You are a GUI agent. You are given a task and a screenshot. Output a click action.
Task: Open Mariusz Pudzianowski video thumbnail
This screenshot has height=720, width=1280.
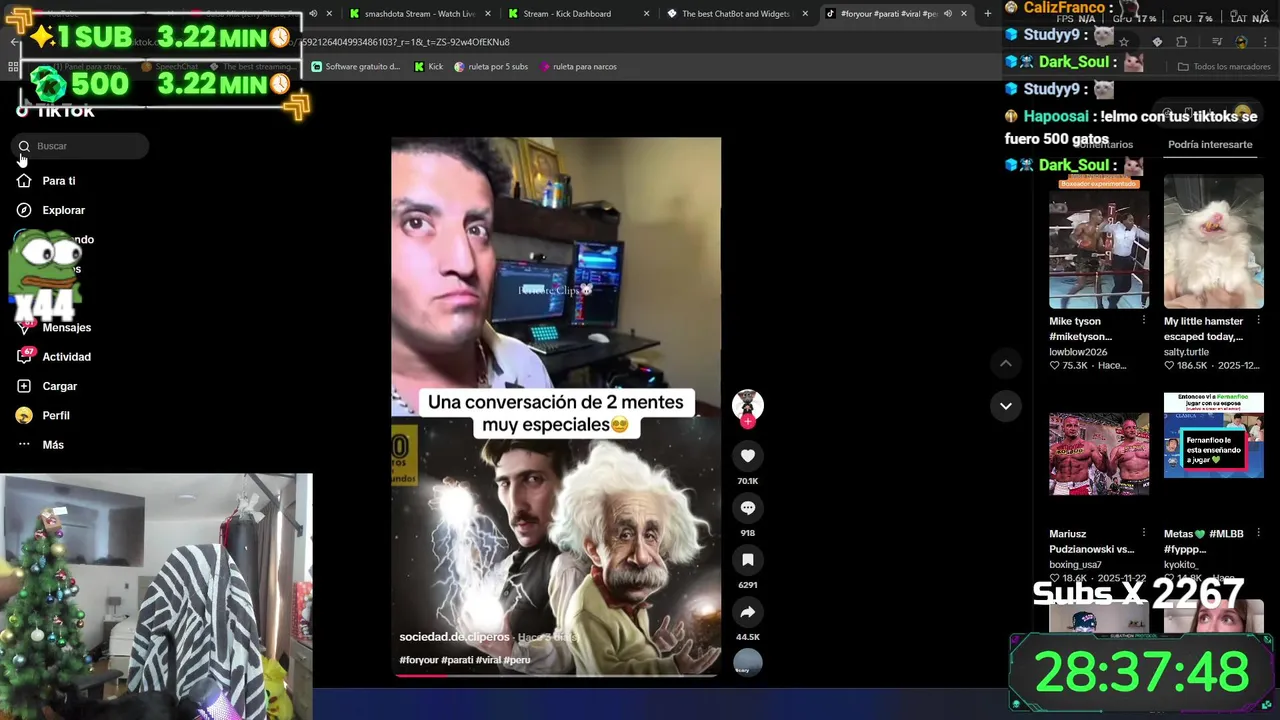point(1099,454)
